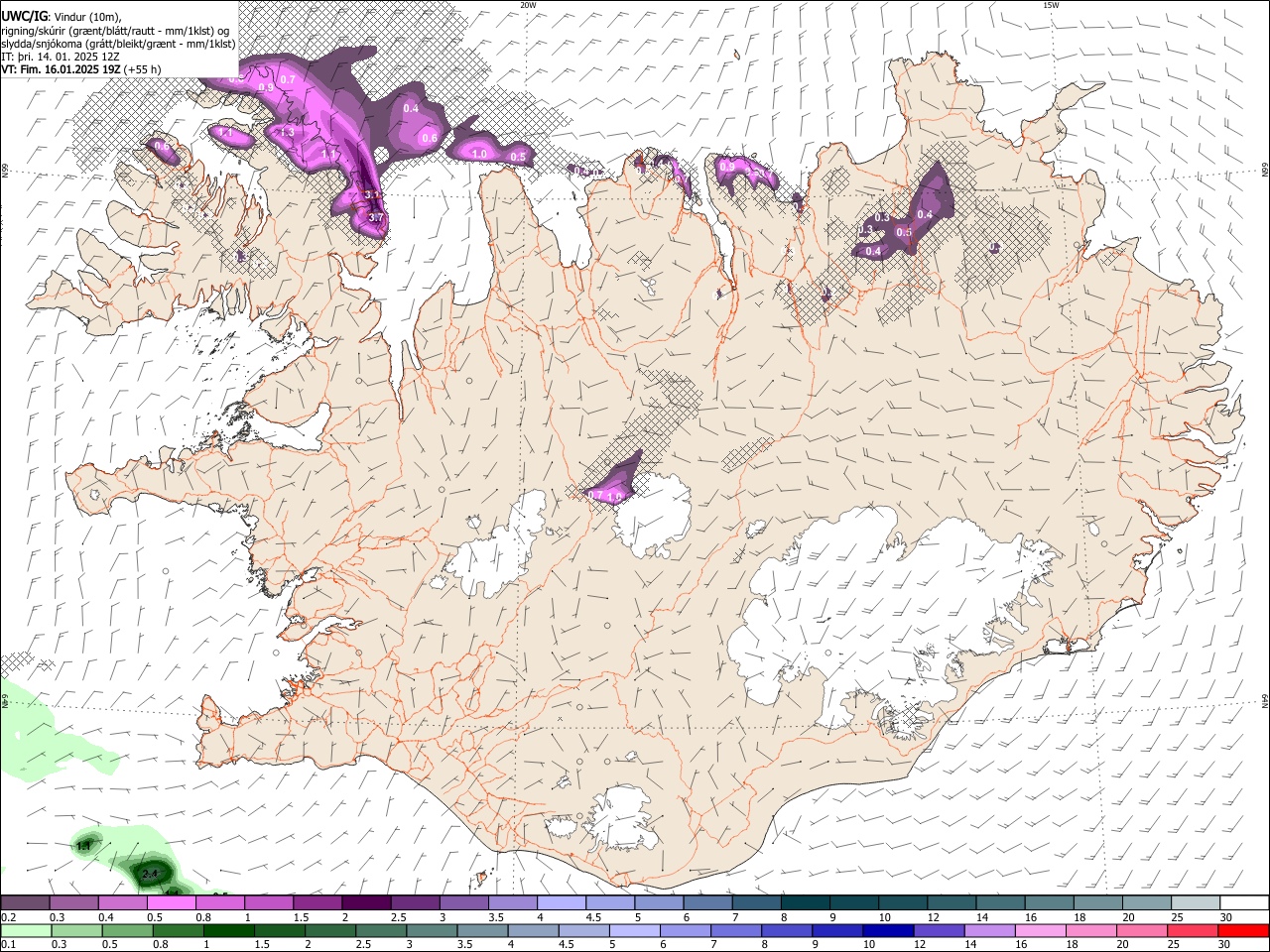Click snow legend swatch between 4 and 4.5
Viewport: 1270px width, 952px height.
[561, 903]
